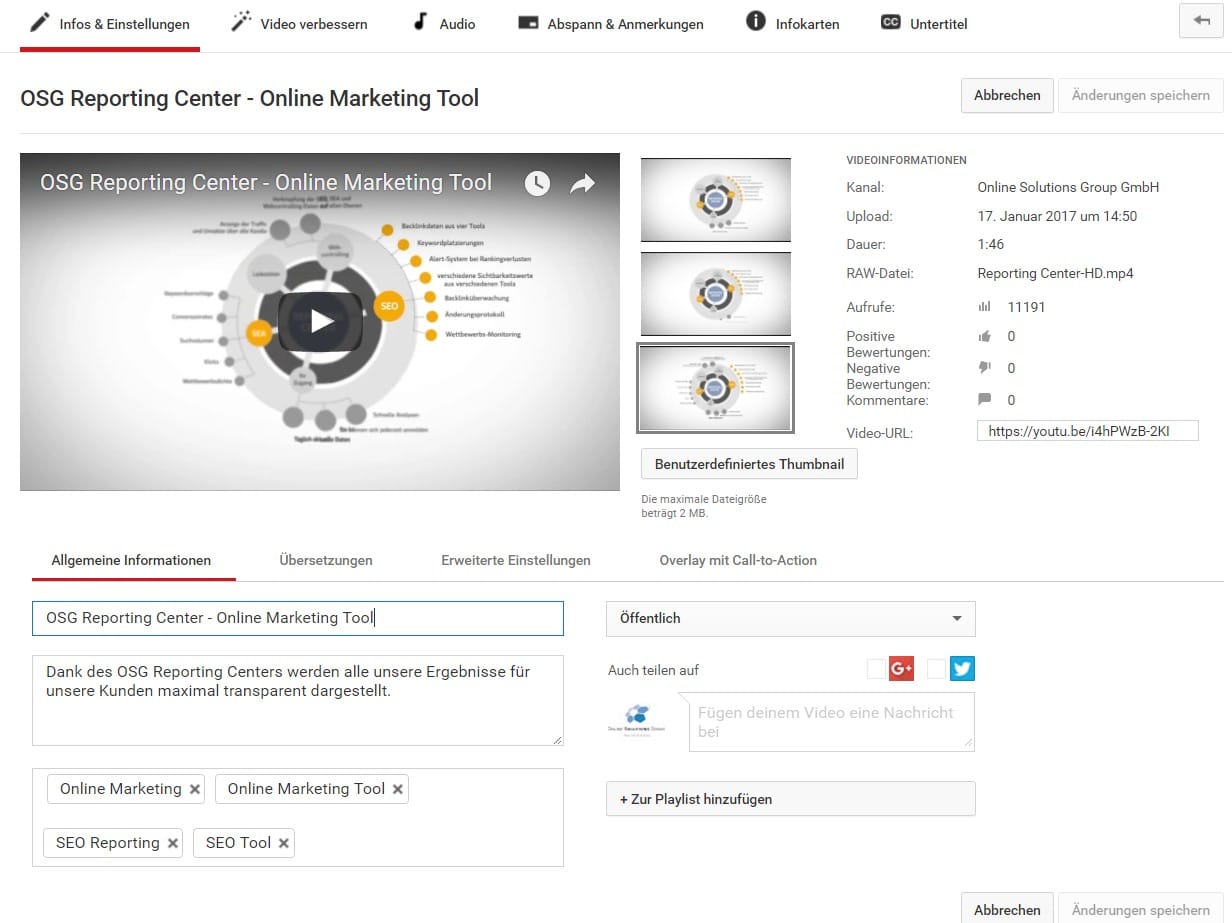The width and height of the screenshot is (1232, 923).
Task: Switch to Übersetzungen tab
Action: pos(326,560)
